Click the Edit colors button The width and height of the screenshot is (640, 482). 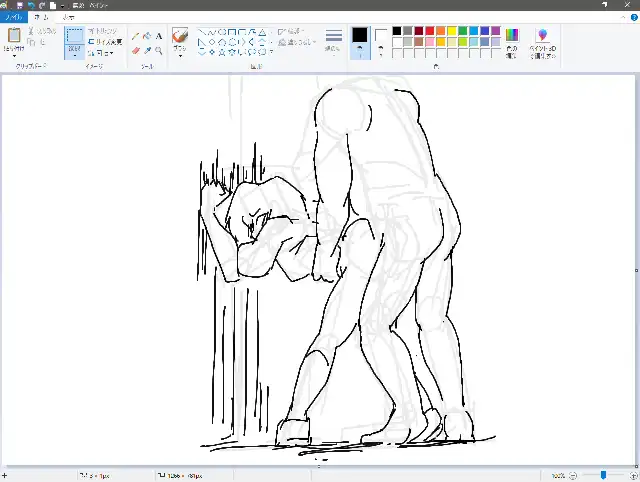pyautogui.click(x=512, y=42)
